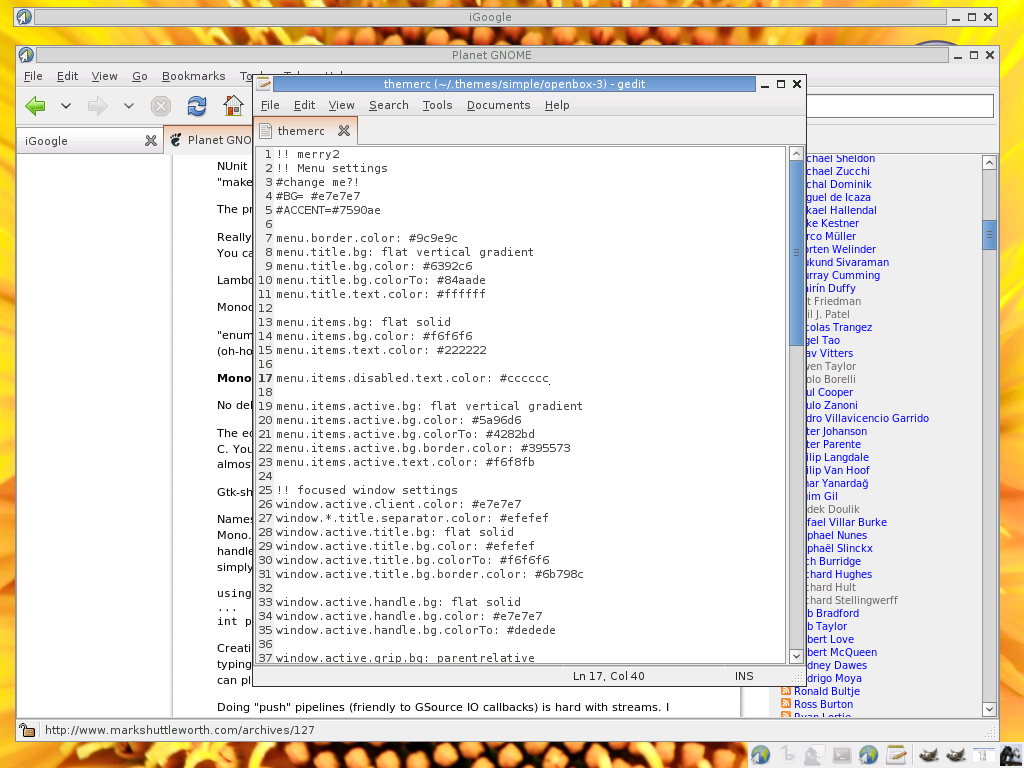Open the Forward history dropdown arrow
The height and width of the screenshot is (768, 1024).
point(129,105)
